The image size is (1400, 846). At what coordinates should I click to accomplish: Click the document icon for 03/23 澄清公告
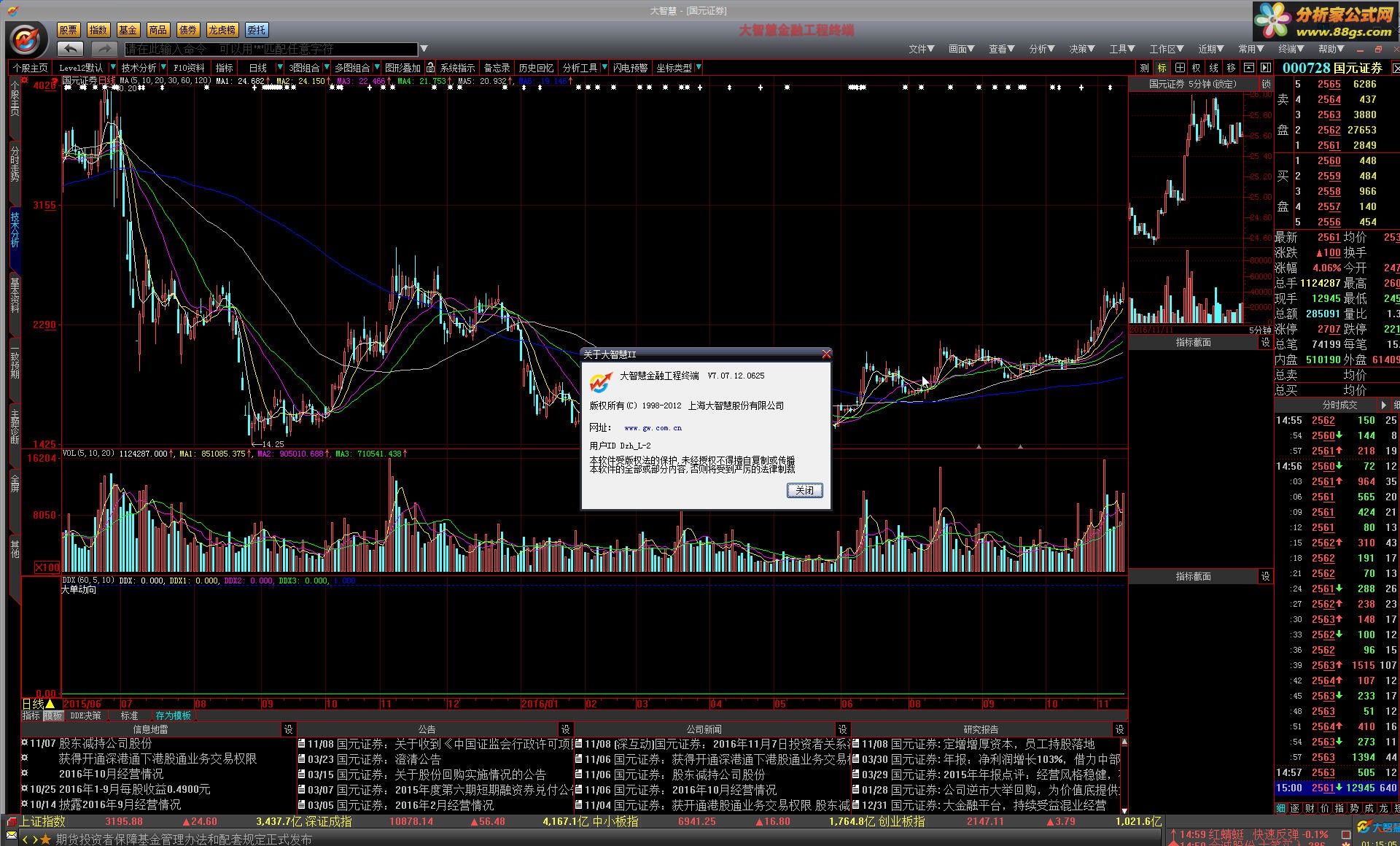[x=302, y=759]
